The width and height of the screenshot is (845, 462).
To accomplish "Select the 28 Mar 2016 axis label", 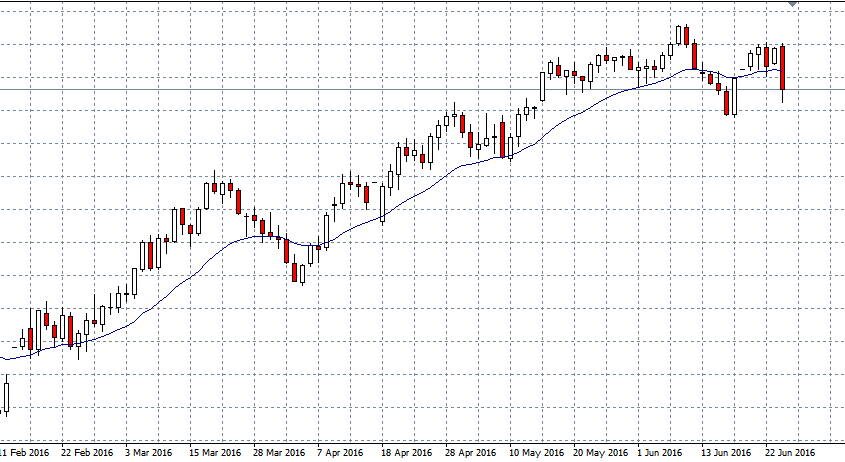I will [279, 452].
